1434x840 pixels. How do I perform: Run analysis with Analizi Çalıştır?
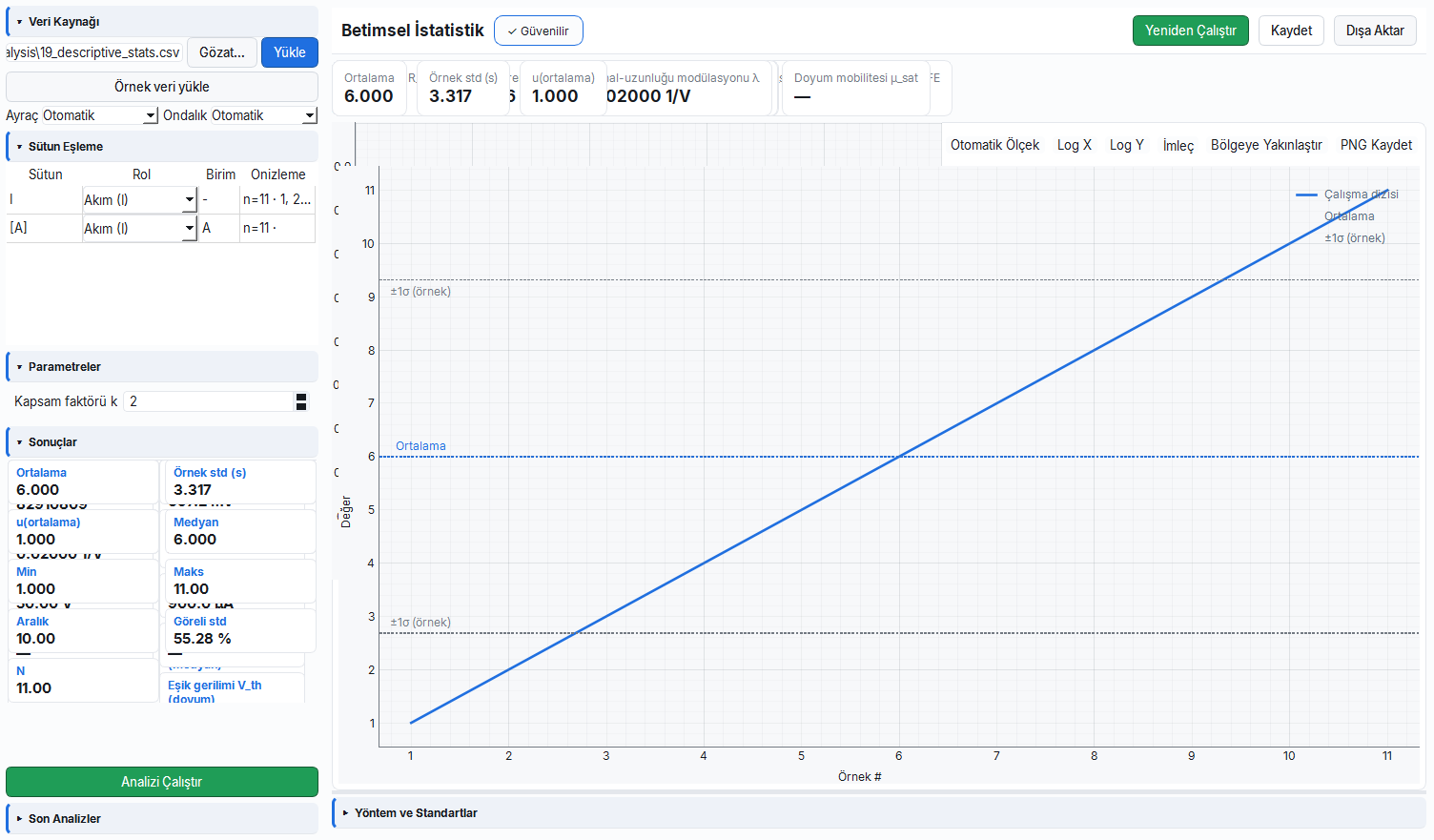(x=162, y=782)
